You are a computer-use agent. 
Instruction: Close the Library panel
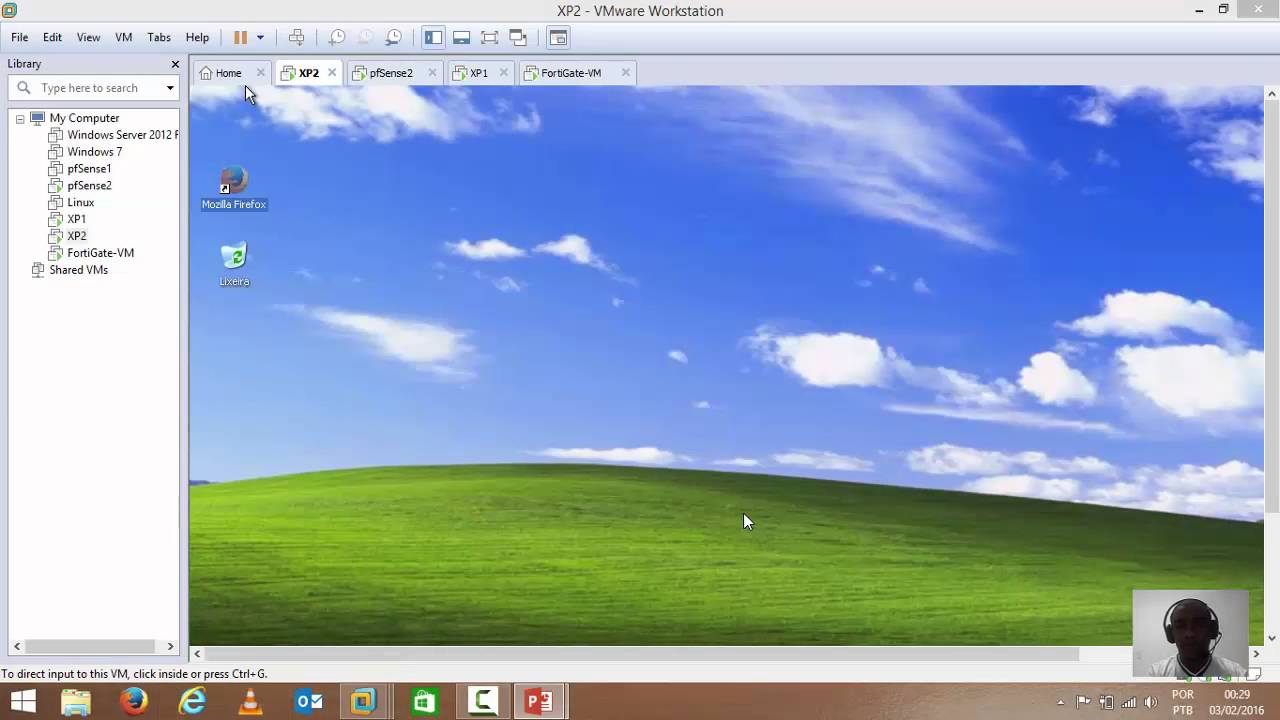pos(175,64)
